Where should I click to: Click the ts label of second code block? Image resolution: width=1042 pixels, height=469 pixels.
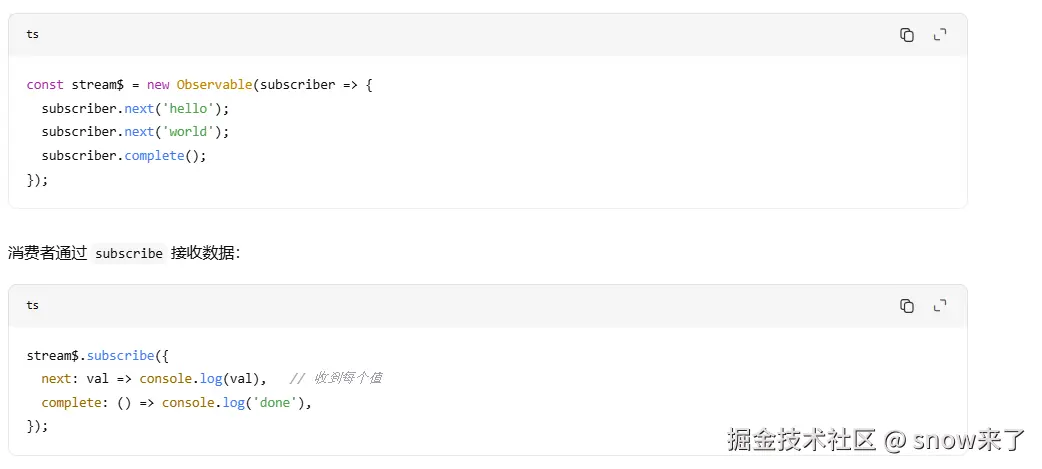pyautogui.click(x=33, y=306)
